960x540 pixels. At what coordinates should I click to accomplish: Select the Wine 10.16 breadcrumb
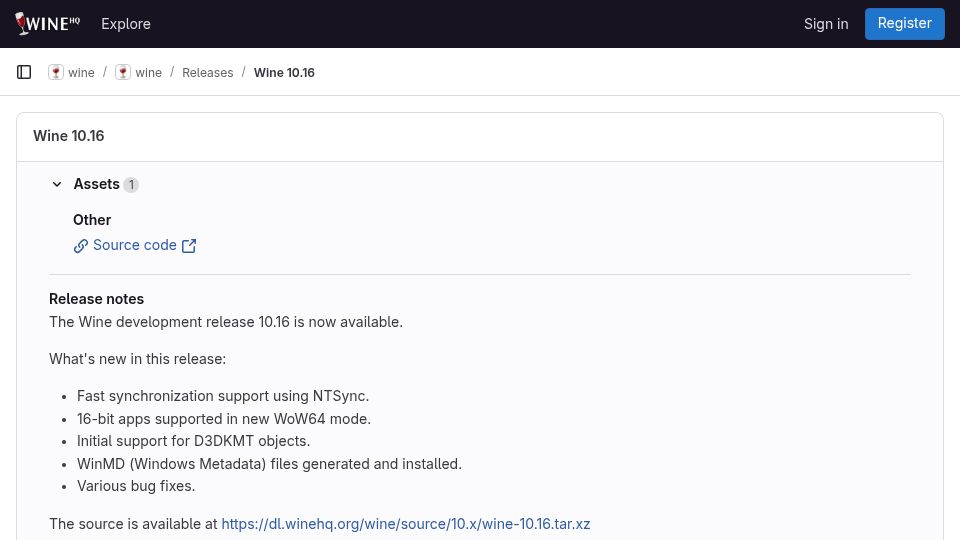pos(284,72)
